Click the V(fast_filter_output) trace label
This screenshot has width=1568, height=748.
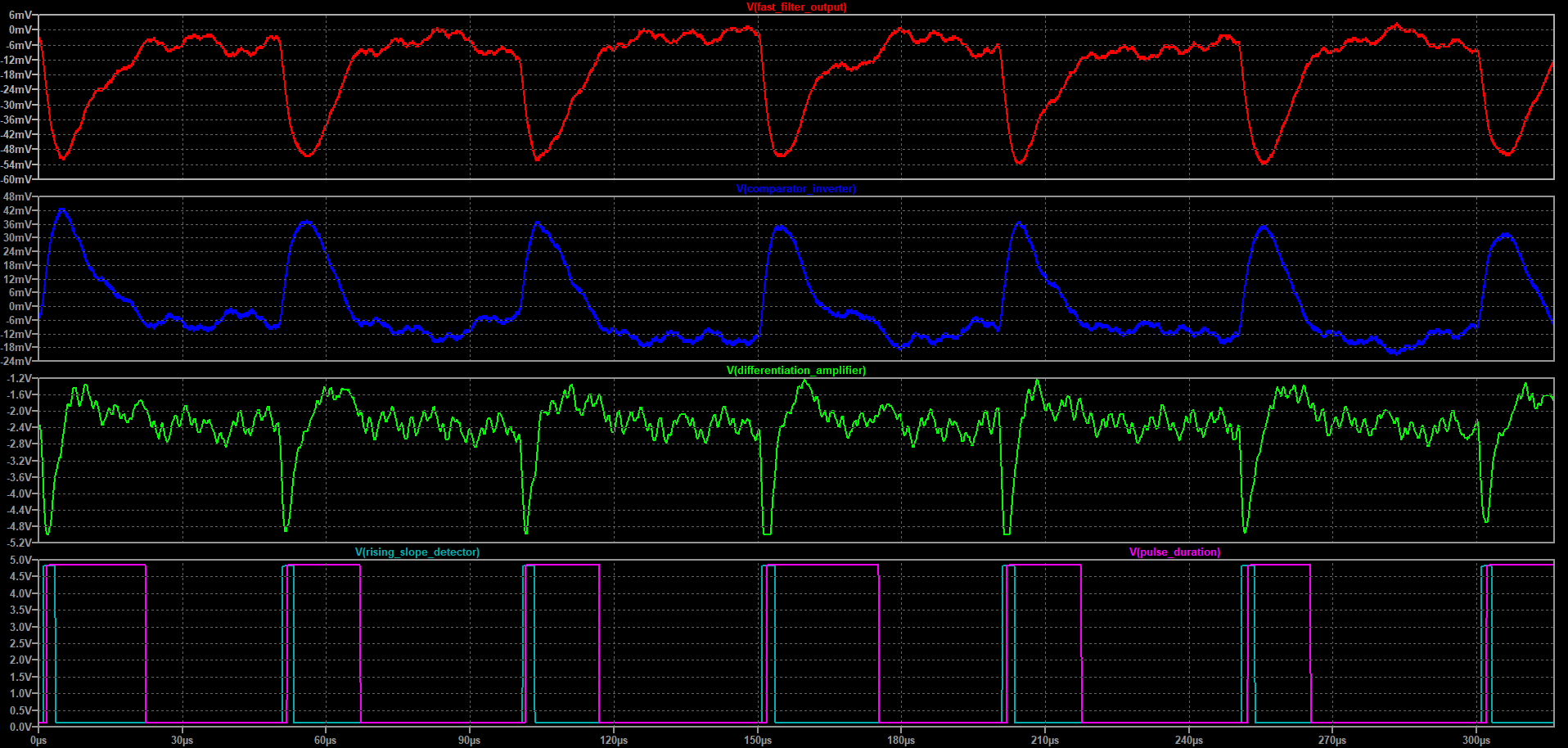[x=796, y=7]
